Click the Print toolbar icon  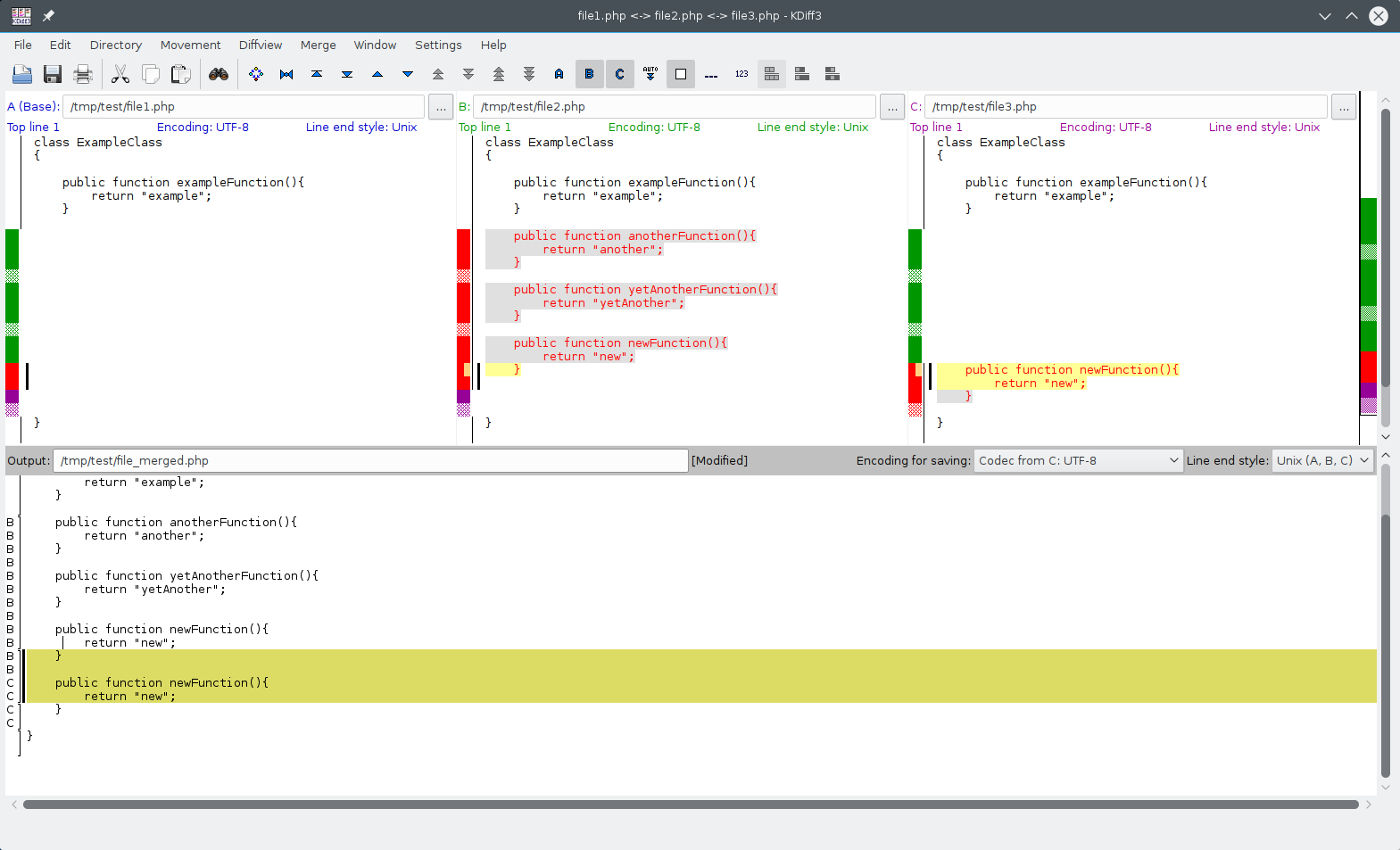pyautogui.click(x=83, y=74)
